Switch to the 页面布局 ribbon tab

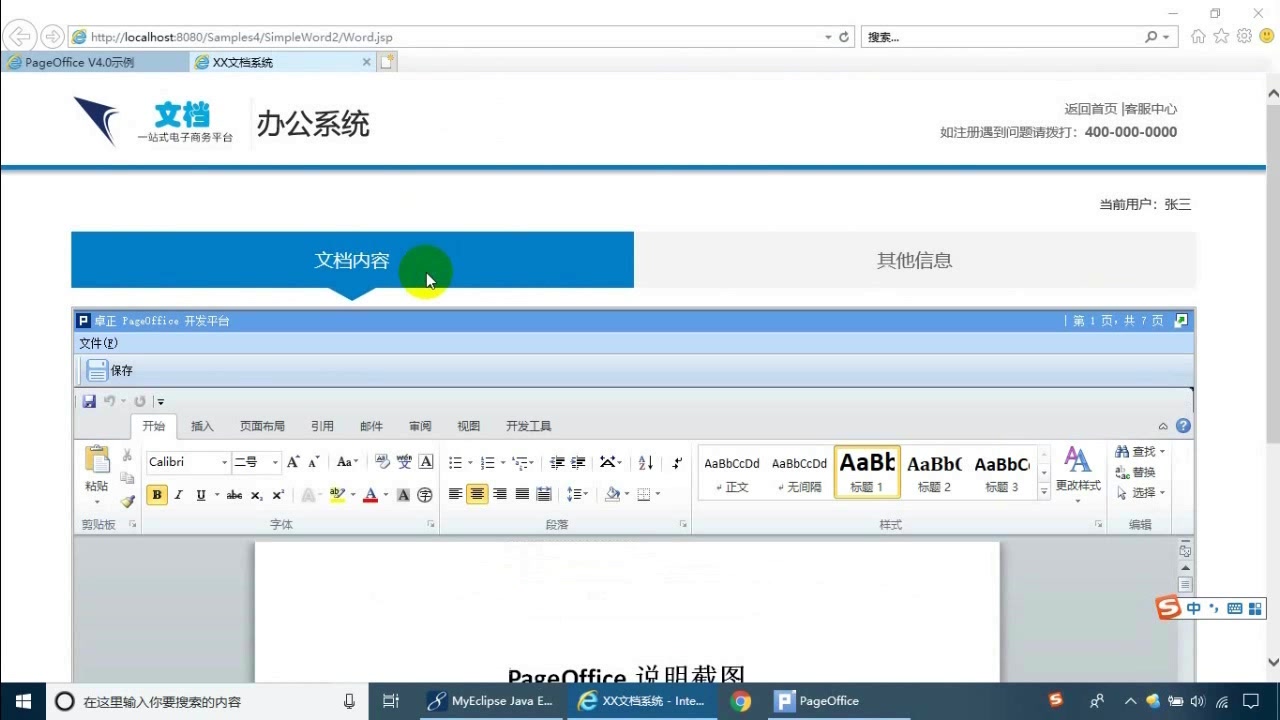[x=262, y=426]
